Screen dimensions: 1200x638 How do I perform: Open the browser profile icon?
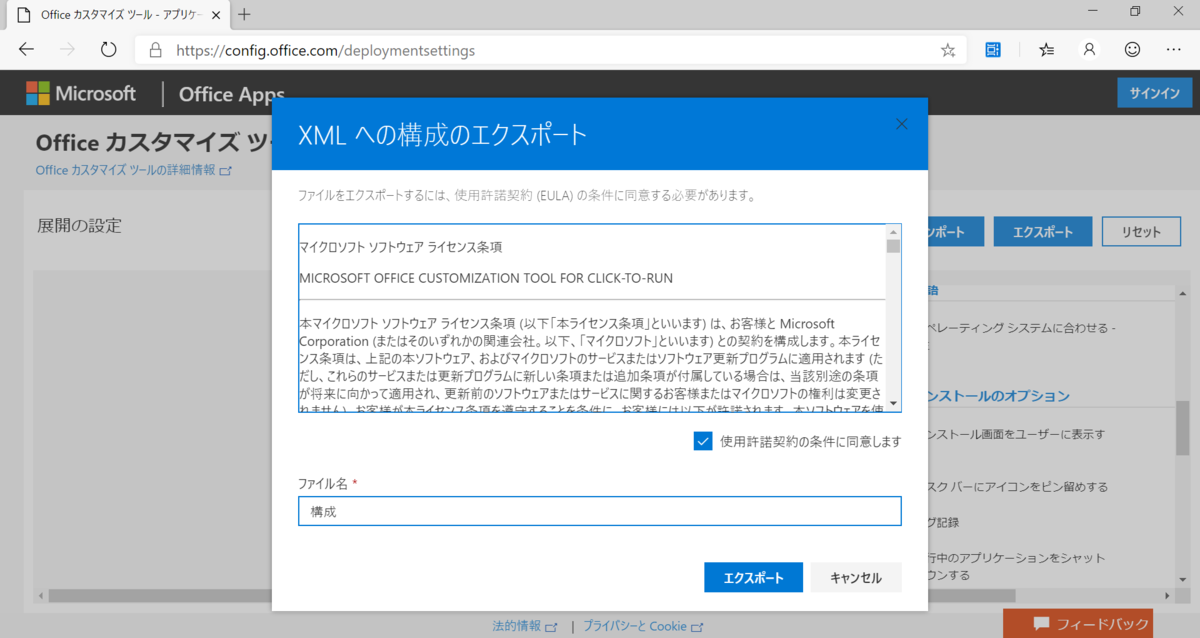tap(1089, 49)
